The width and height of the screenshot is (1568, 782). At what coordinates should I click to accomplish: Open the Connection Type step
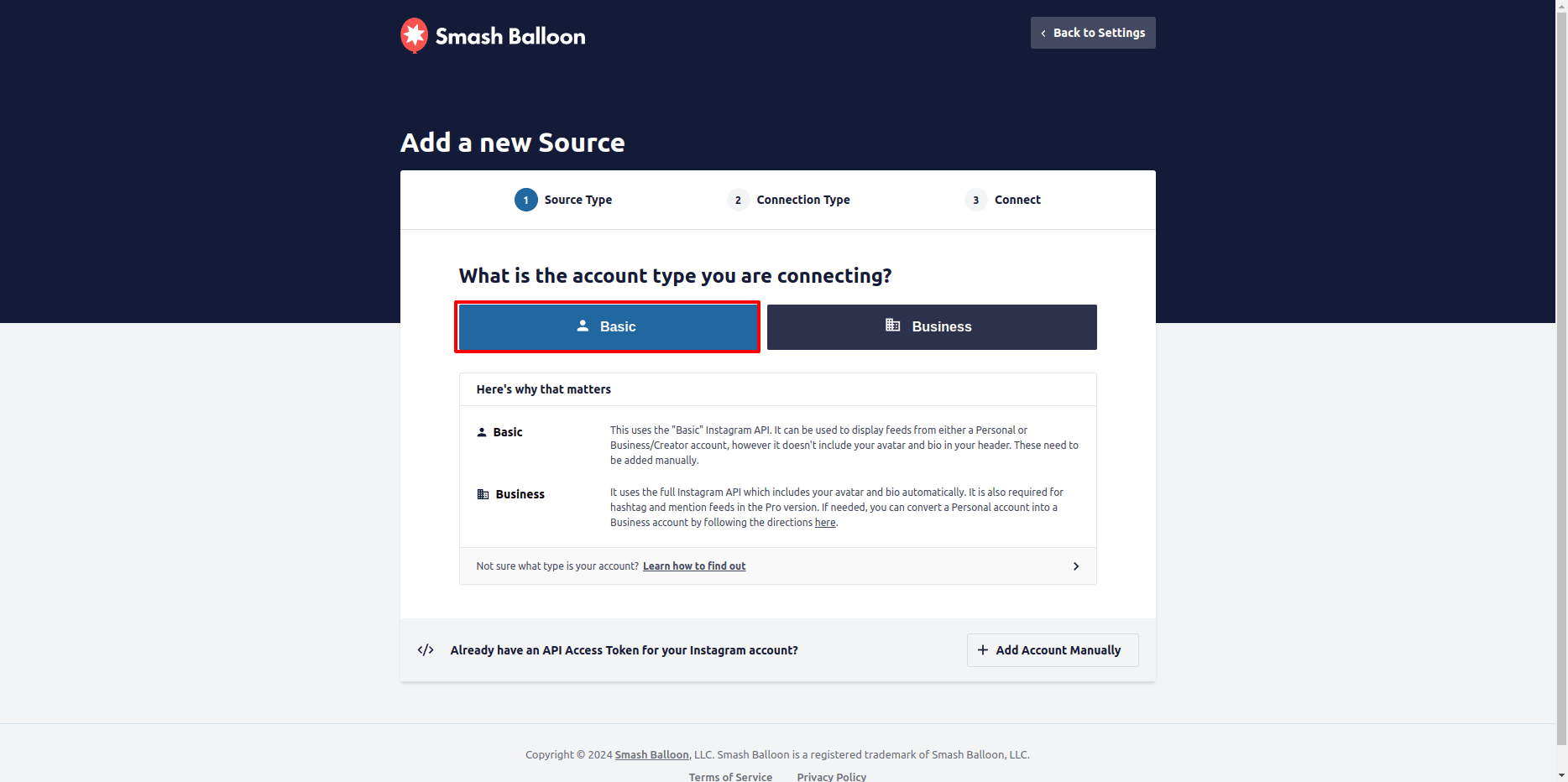tap(802, 200)
